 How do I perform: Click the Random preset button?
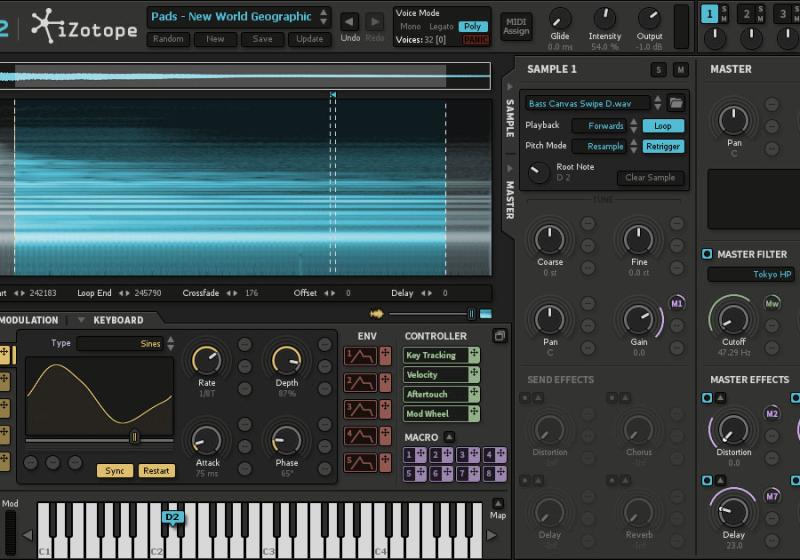168,39
